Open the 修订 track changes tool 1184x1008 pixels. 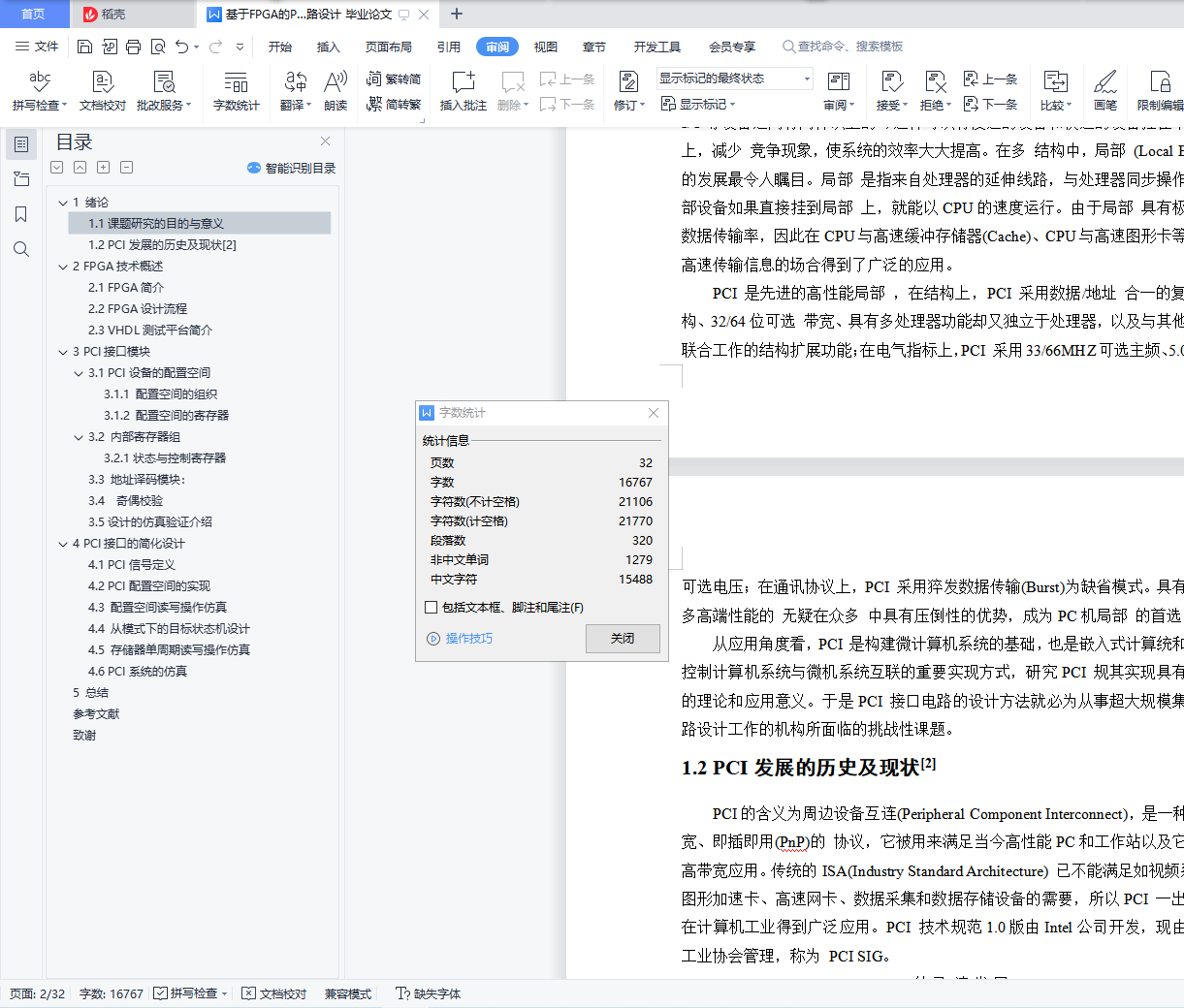click(628, 91)
